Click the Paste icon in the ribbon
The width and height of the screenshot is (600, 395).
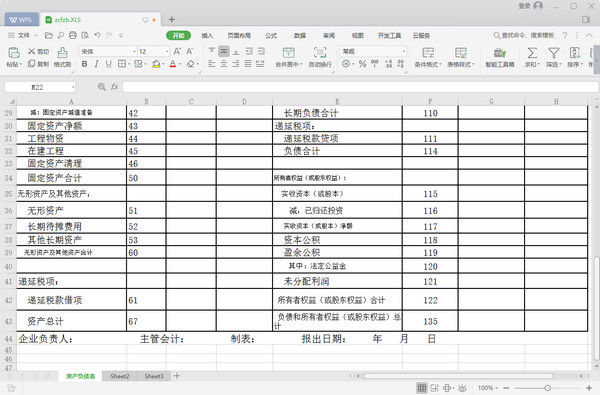pyautogui.click(x=14, y=53)
